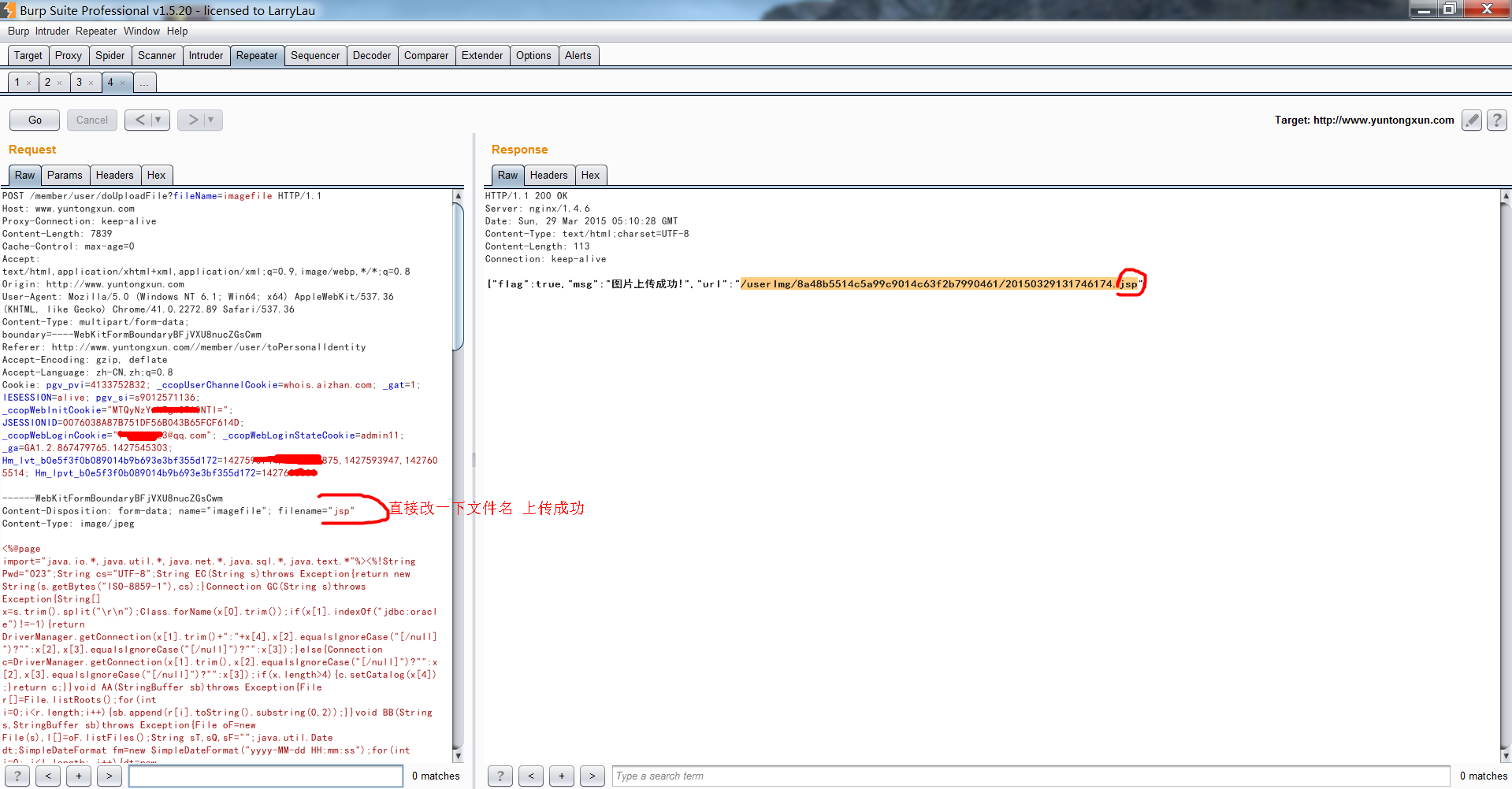1512x789 pixels.
Task: Click the response search help button
Action: [x=500, y=776]
